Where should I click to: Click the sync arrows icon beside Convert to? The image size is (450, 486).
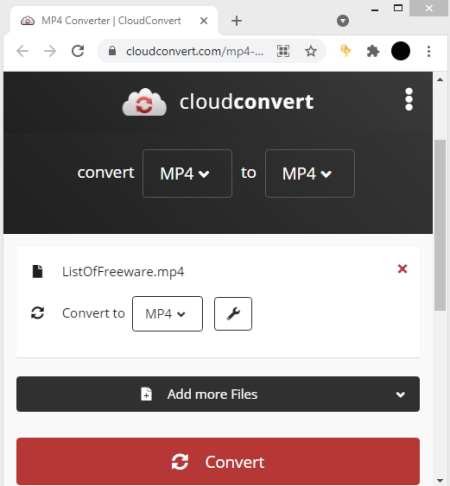37,313
